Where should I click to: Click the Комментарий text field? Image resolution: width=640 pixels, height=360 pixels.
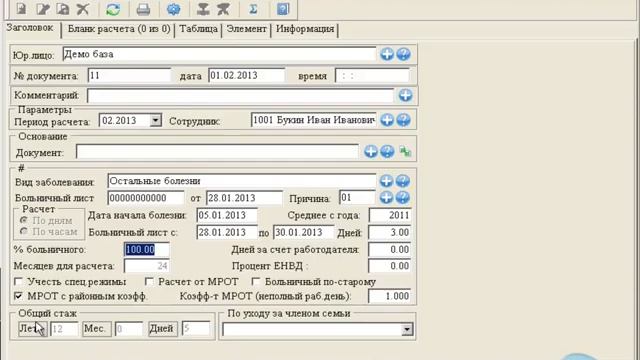coord(240,96)
